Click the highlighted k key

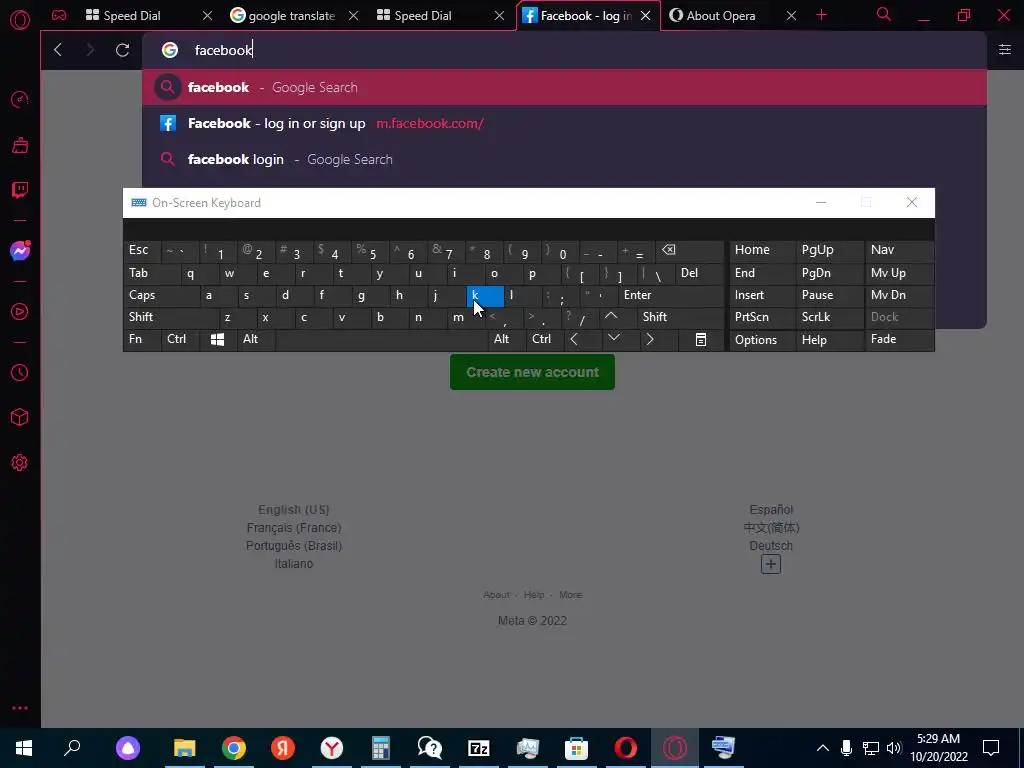[485, 296]
